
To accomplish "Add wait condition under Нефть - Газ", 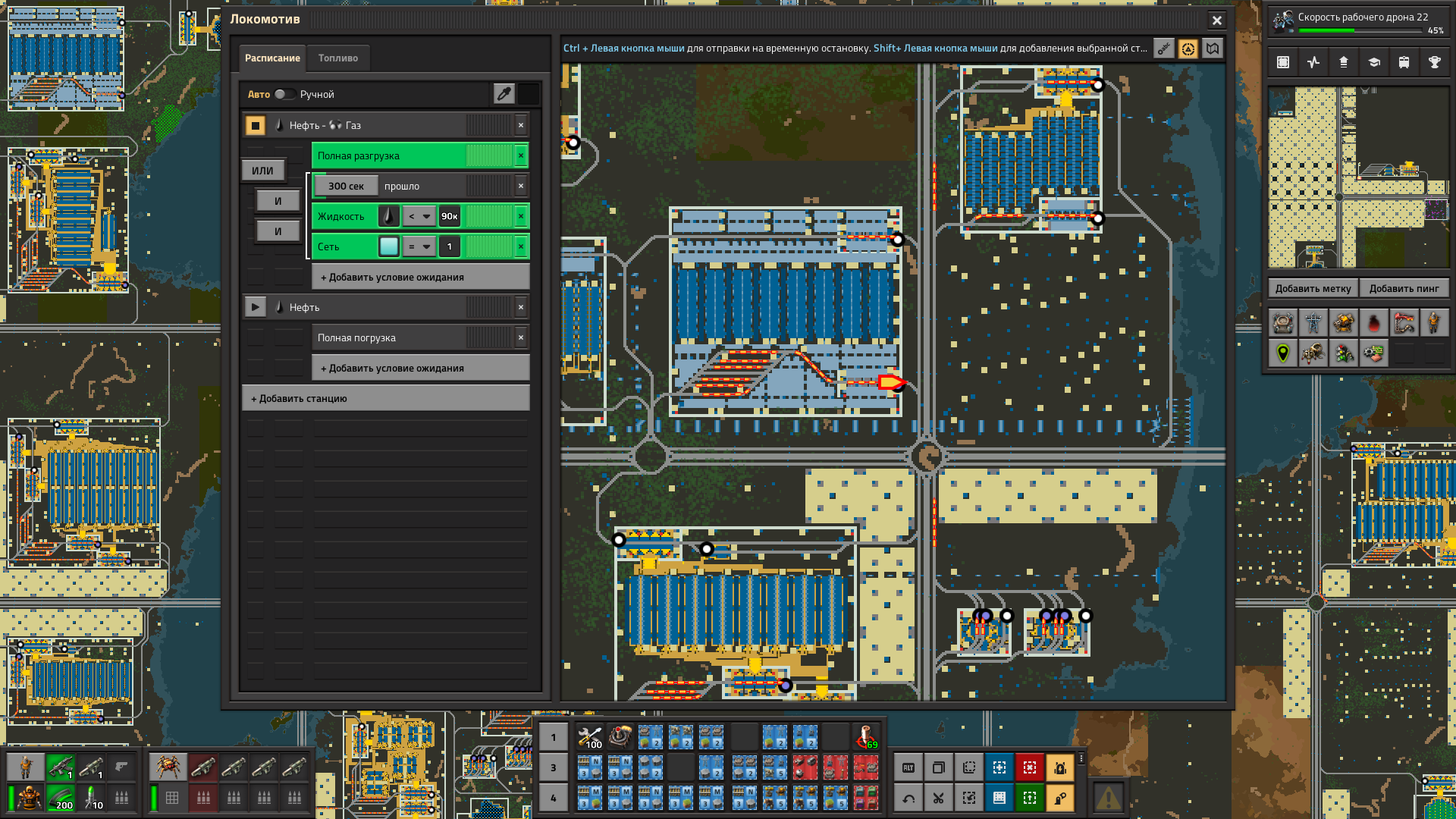I will point(421,277).
